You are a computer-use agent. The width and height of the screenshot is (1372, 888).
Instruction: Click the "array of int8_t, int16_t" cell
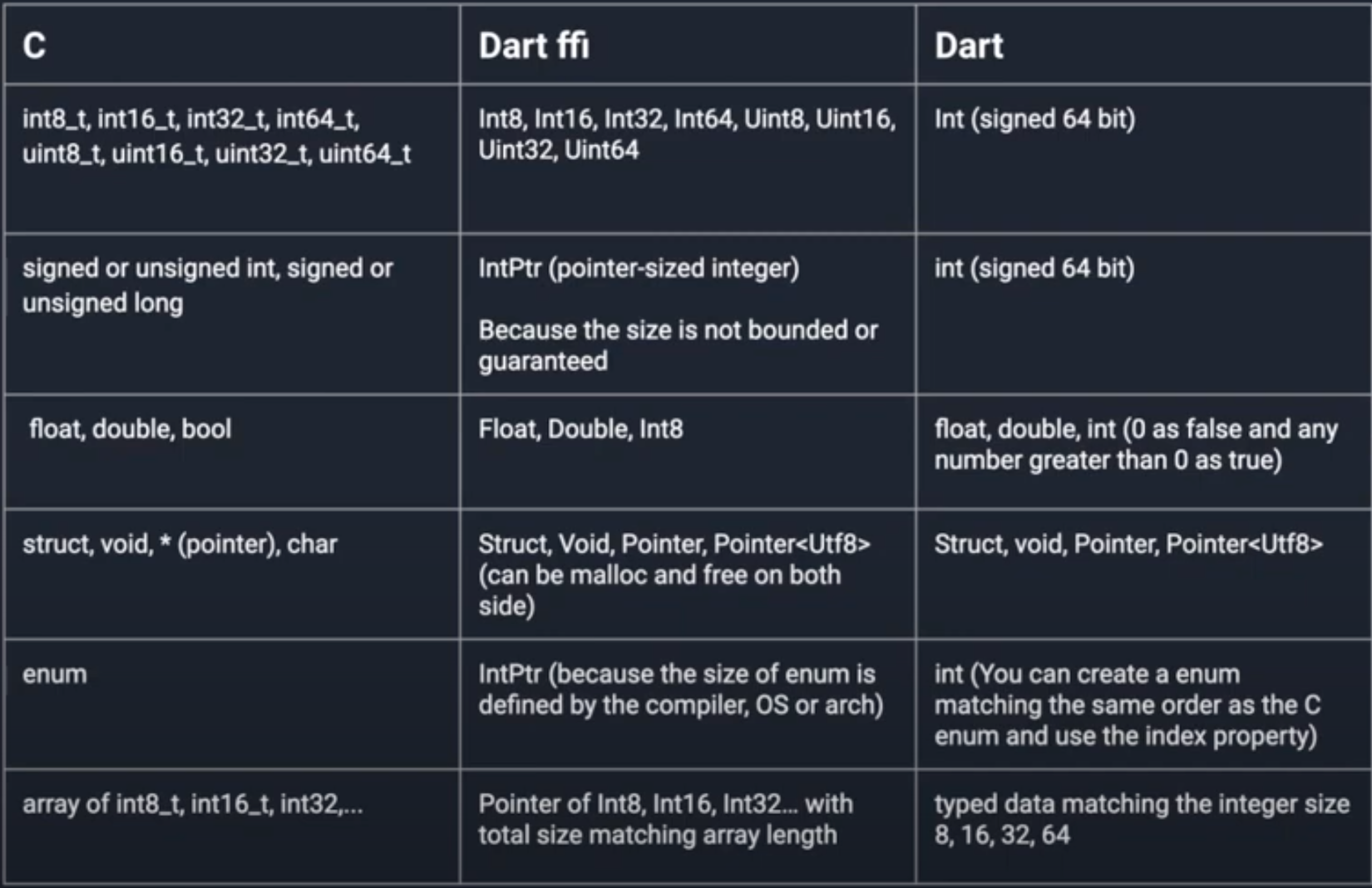click(x=192, y=804)
